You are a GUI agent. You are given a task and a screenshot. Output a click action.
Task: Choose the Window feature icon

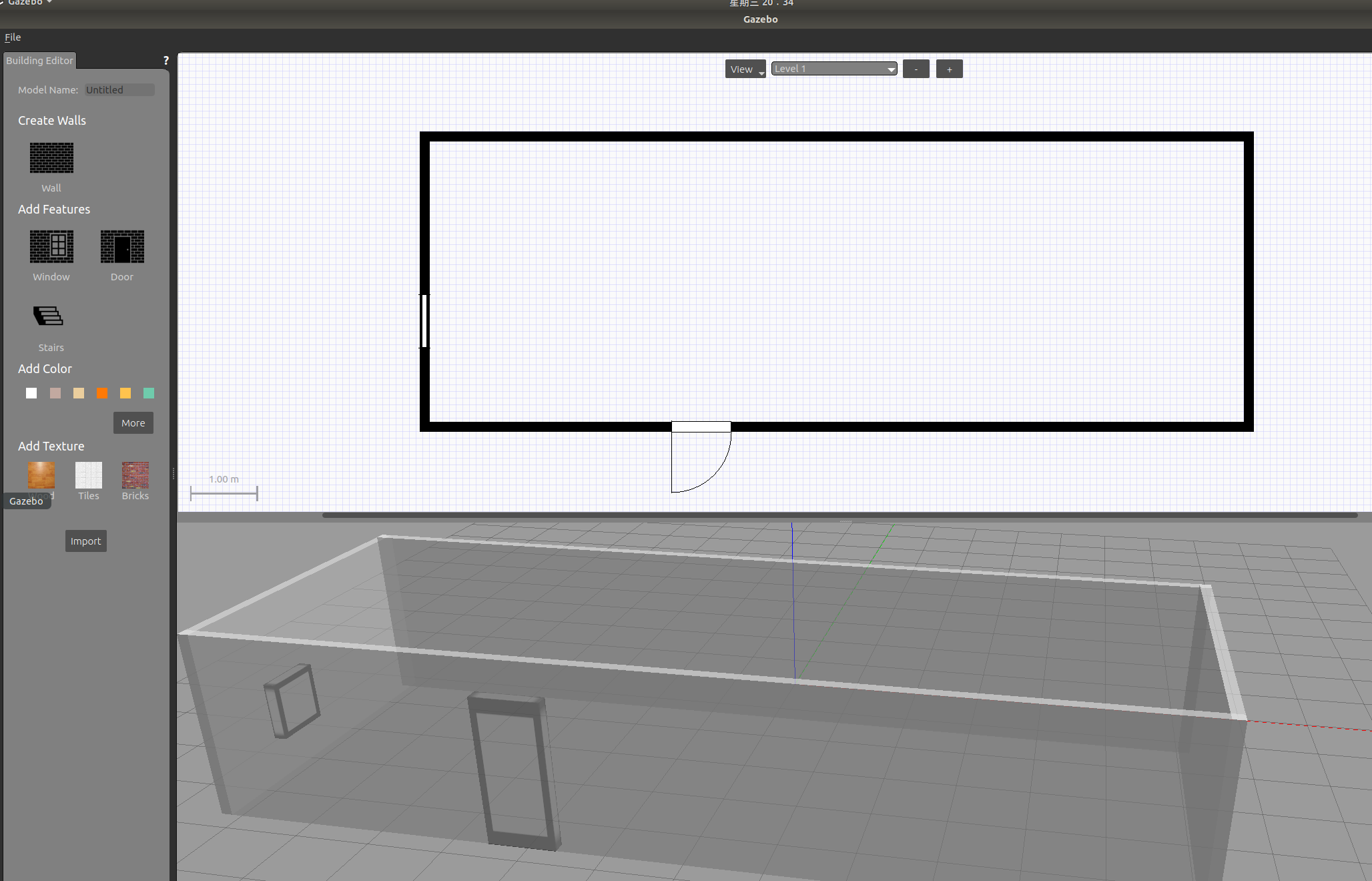point(51,247)
